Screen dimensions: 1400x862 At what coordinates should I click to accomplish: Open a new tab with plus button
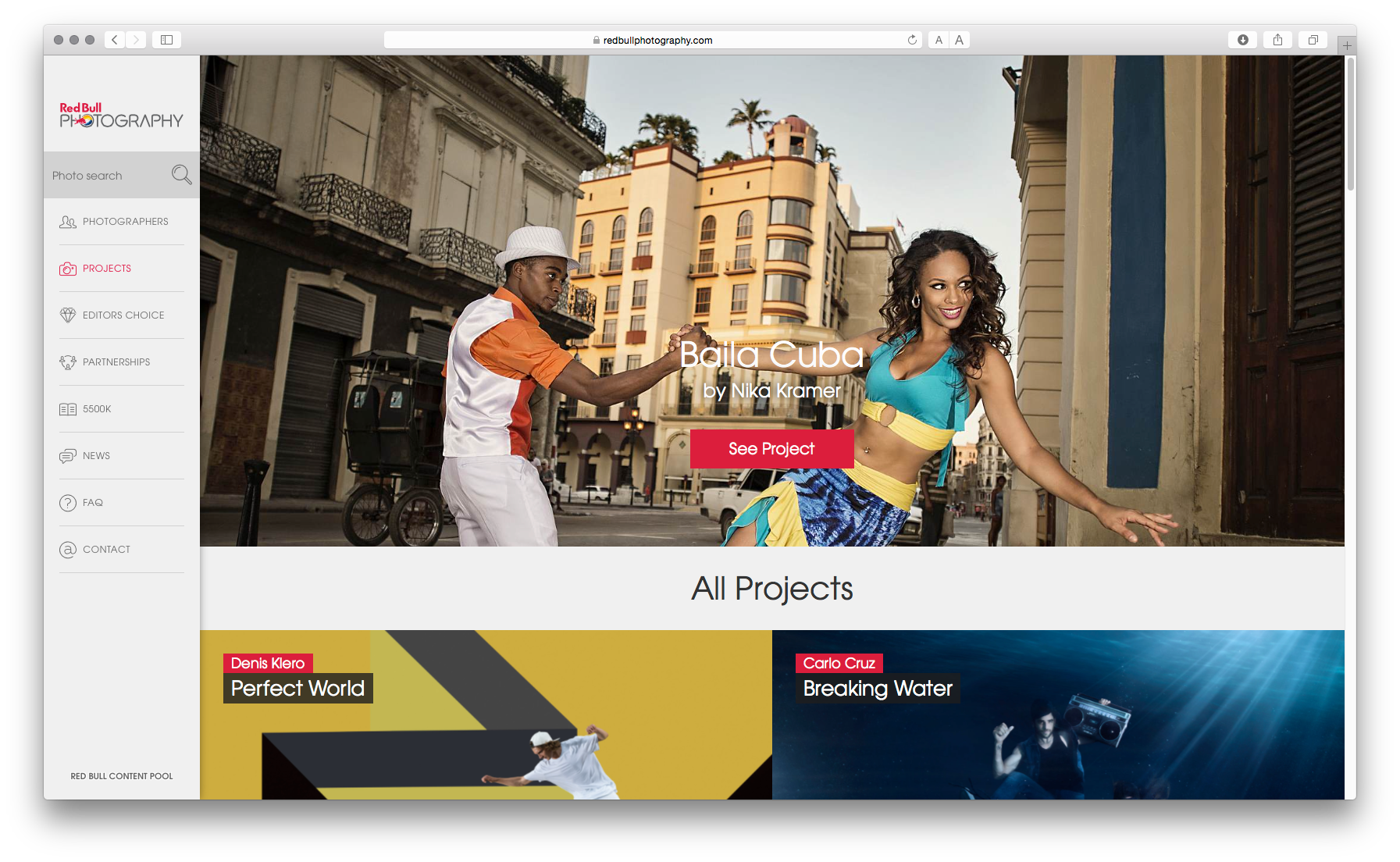click(1347, 45)
